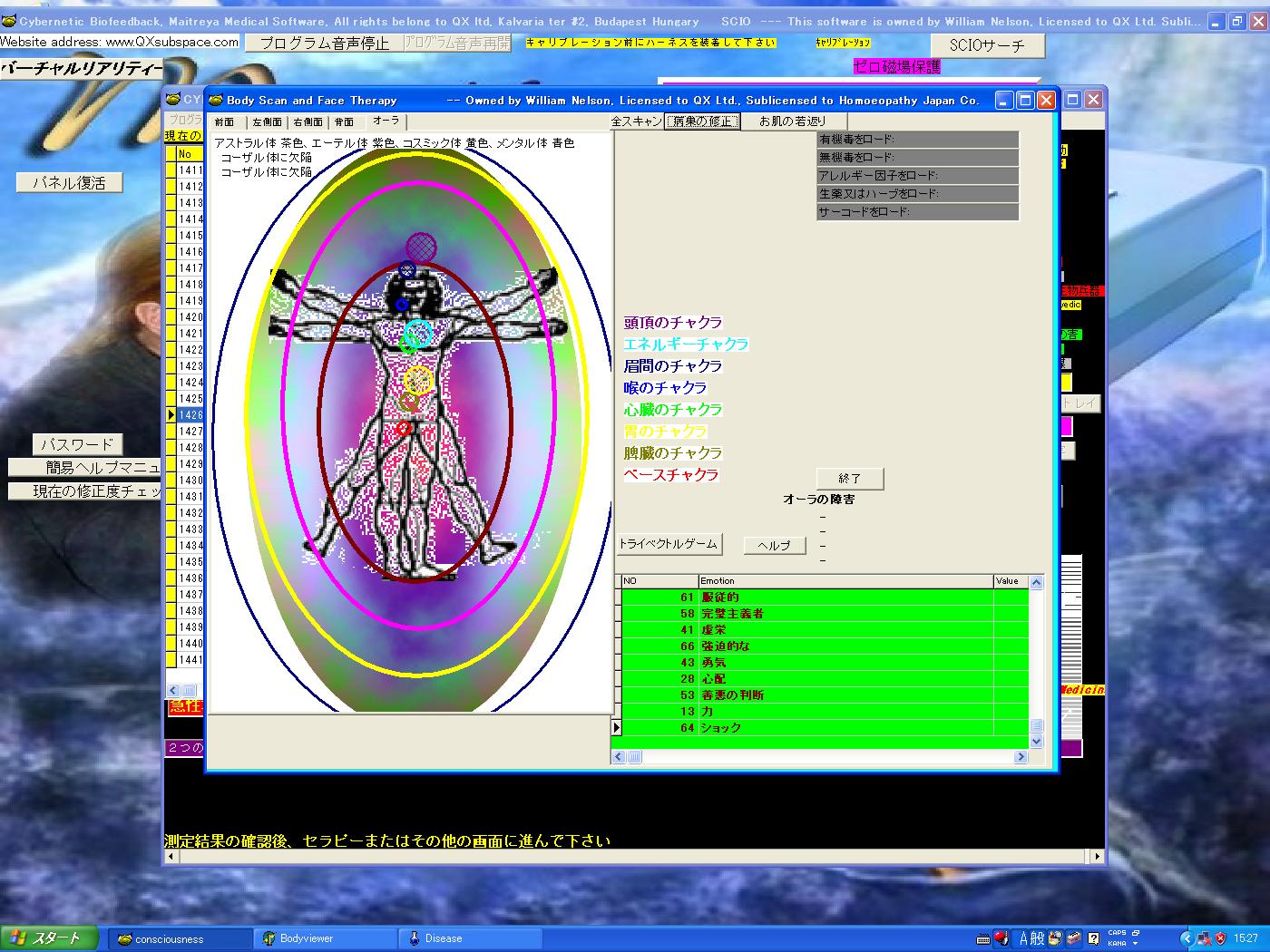Click the SCIOサーチ button
The height and width of the screenshot is (952, 1270).
coord(987,45)
